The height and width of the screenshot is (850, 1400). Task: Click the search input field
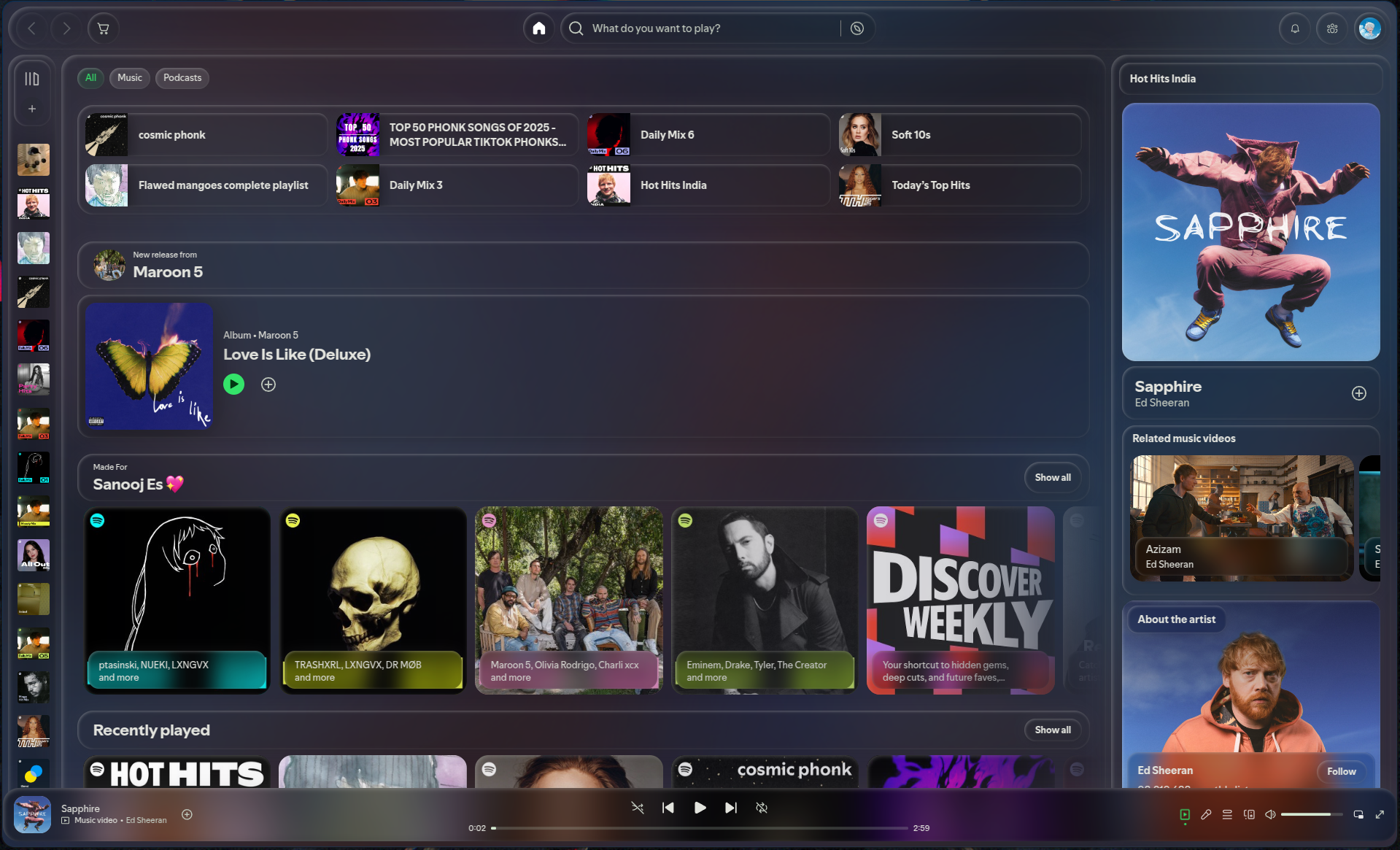point(711,28)
